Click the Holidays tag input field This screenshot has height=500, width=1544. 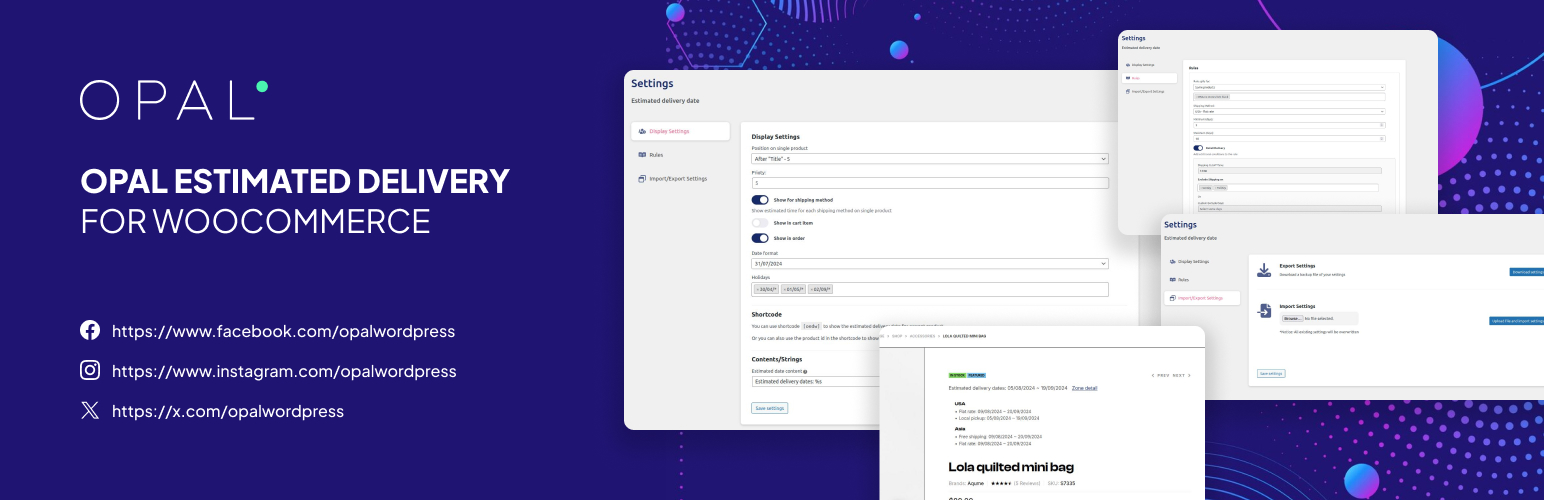pos(930,290)
